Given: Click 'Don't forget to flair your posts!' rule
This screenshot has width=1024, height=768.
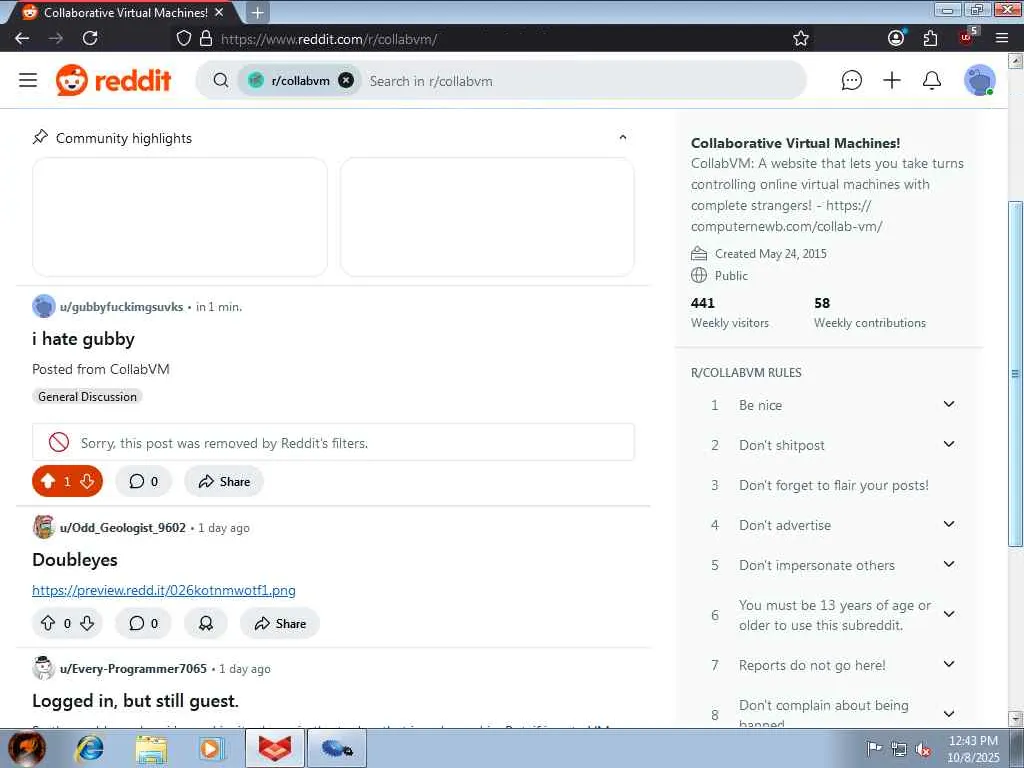Looking at the screenshot, I should click(834, 485).
